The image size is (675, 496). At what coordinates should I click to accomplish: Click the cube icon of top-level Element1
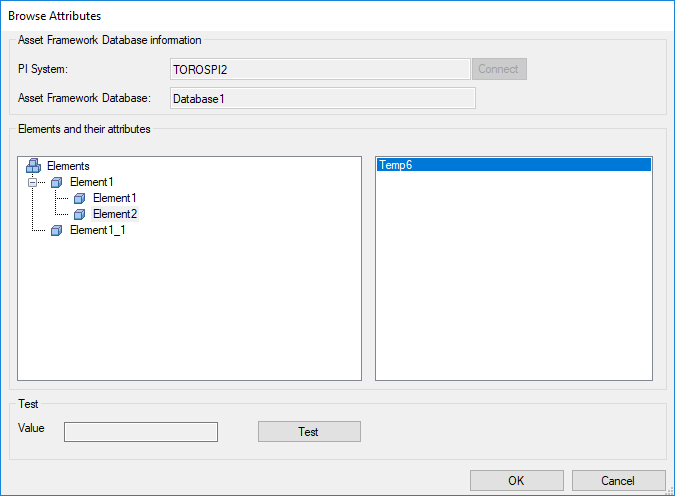[x=56, y=183]
